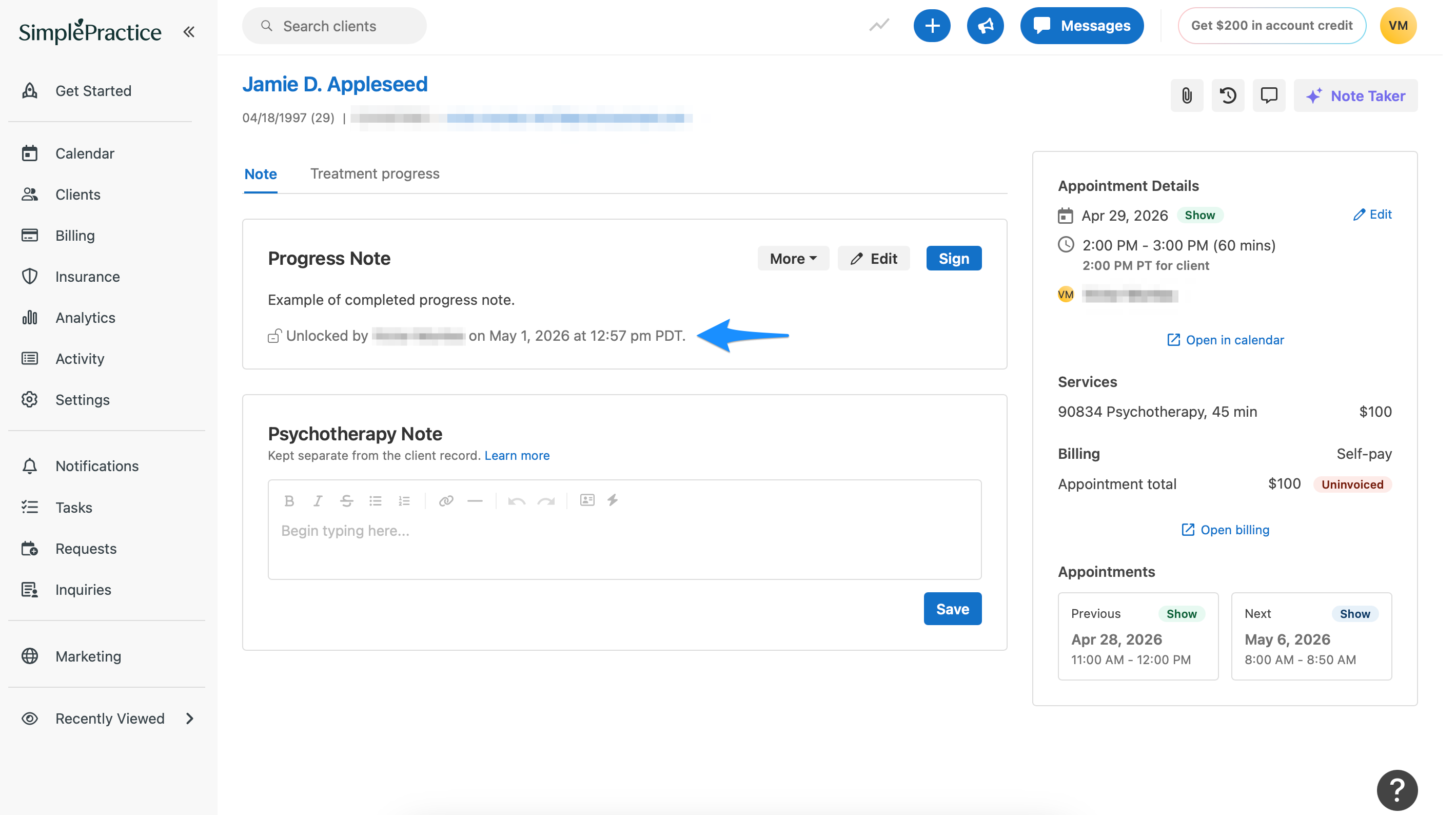The image size is (1456, 815).
Task: Switch to the Treatment progress tab
Action: [x=375, y=173]
